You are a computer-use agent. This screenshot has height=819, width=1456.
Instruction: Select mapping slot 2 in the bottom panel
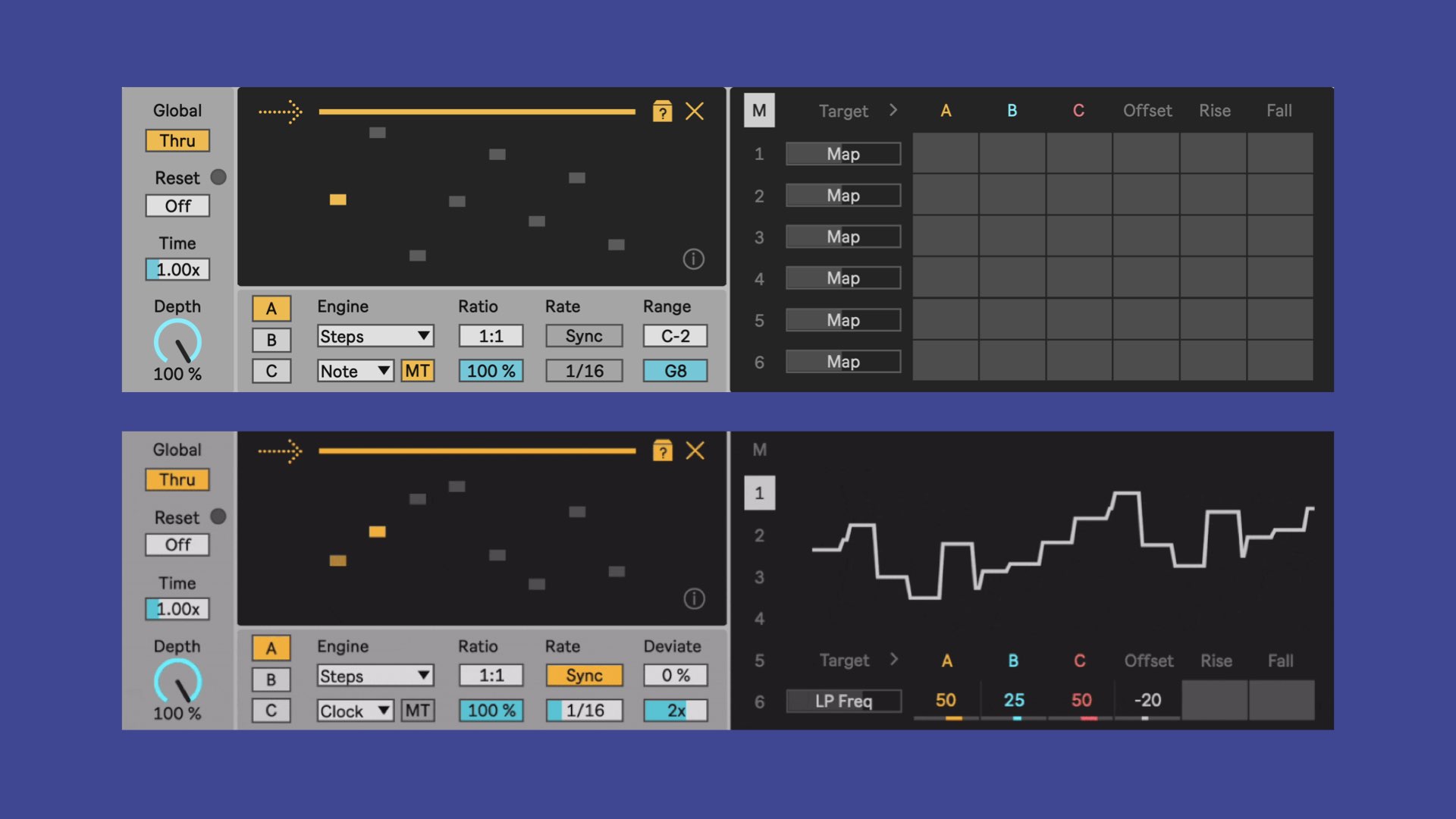[x=759, y=536]
